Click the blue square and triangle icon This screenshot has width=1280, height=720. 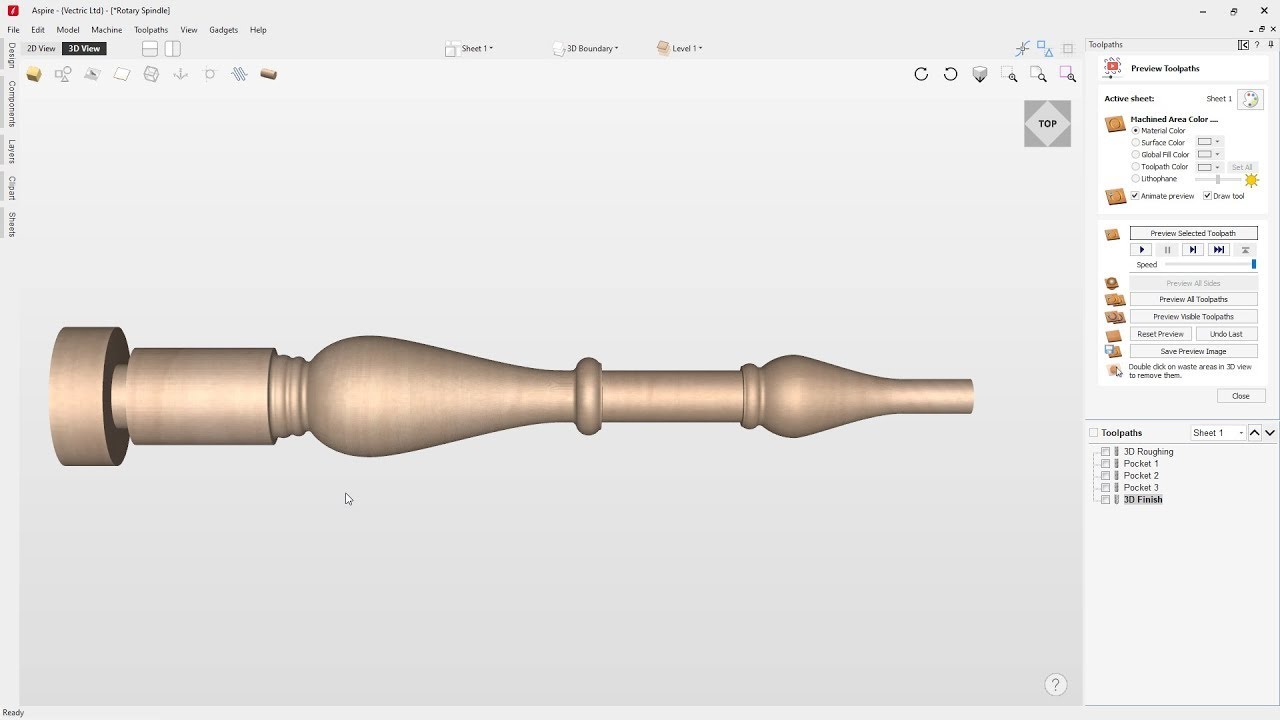pyautogui.click(x=1044, y=48)
